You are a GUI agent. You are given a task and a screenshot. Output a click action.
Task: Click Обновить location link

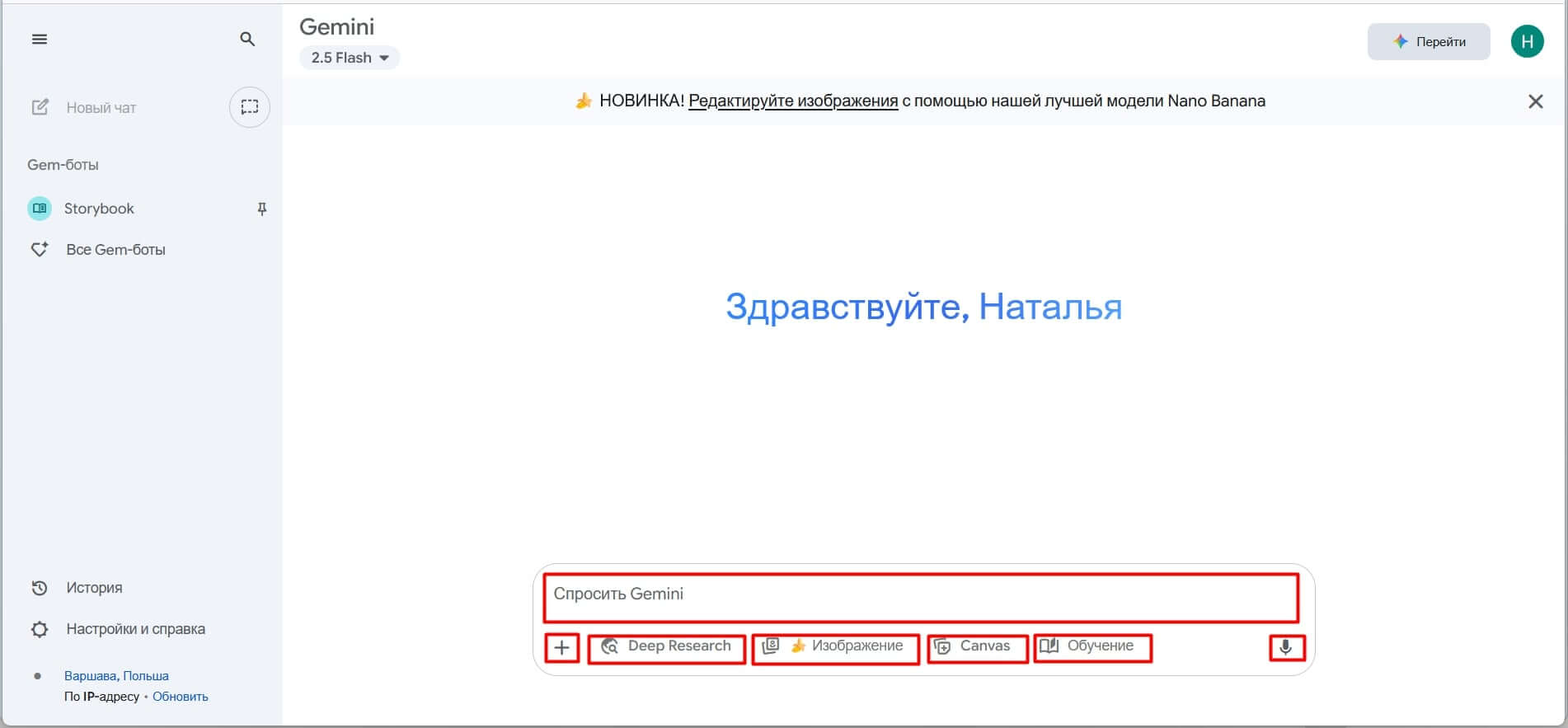tap(181, 697)
